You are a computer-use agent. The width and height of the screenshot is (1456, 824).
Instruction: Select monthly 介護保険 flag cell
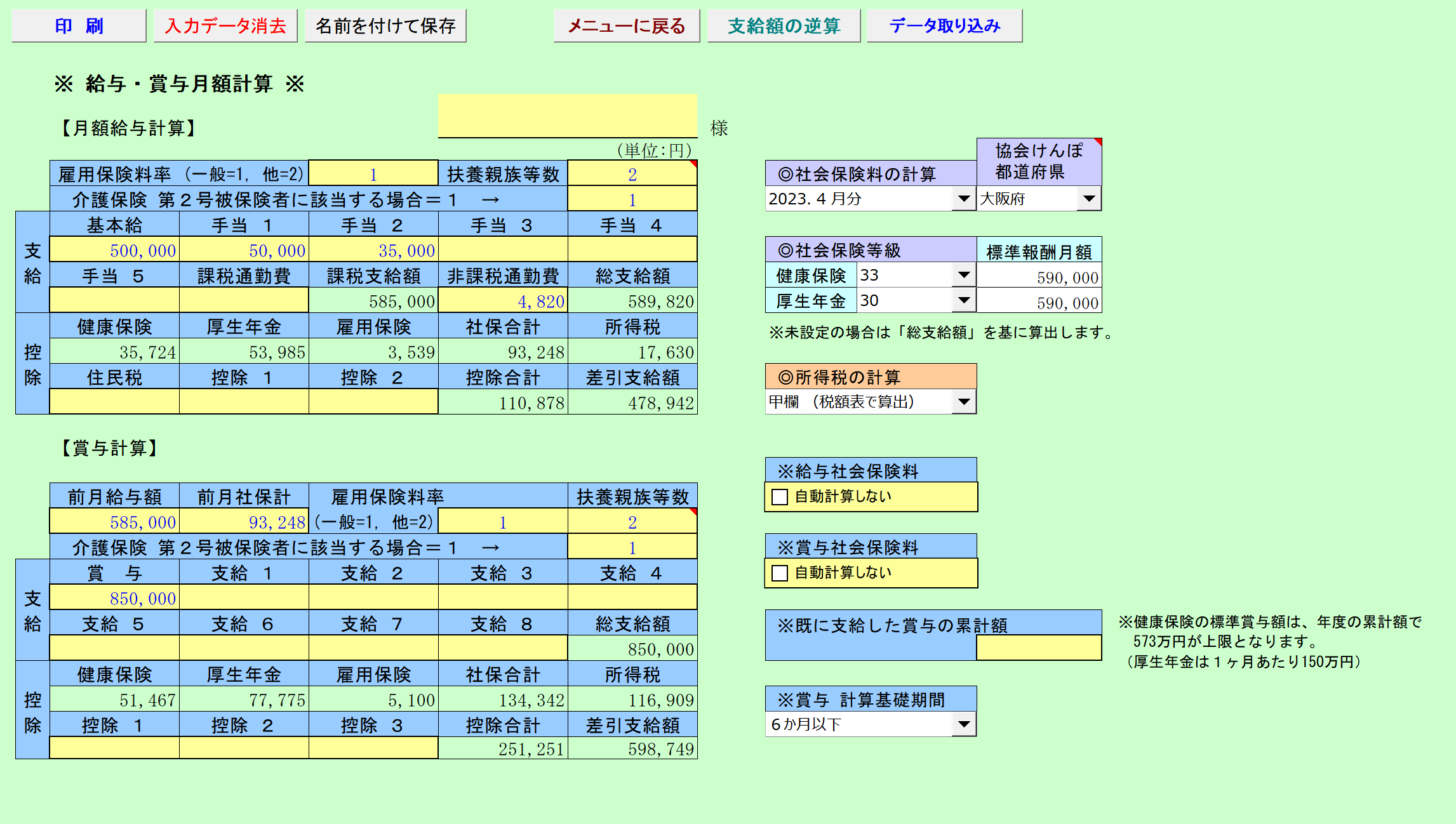tap(633, 199)
